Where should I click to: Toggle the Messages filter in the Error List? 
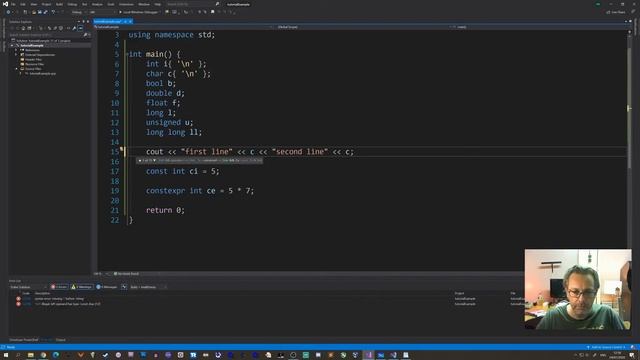[107, 287]
